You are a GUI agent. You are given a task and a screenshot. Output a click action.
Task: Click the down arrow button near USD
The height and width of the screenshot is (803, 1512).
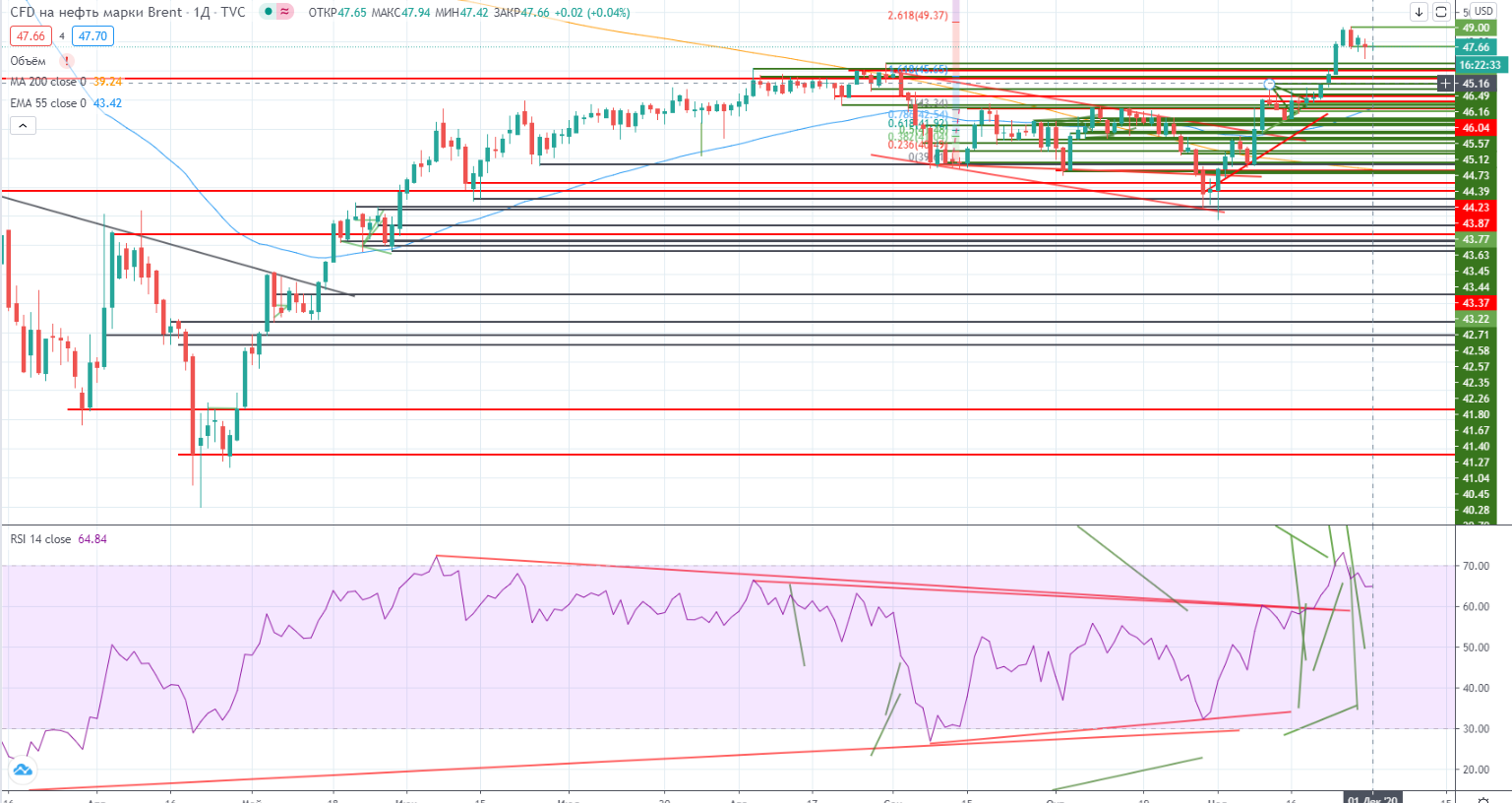[1419, 12]
